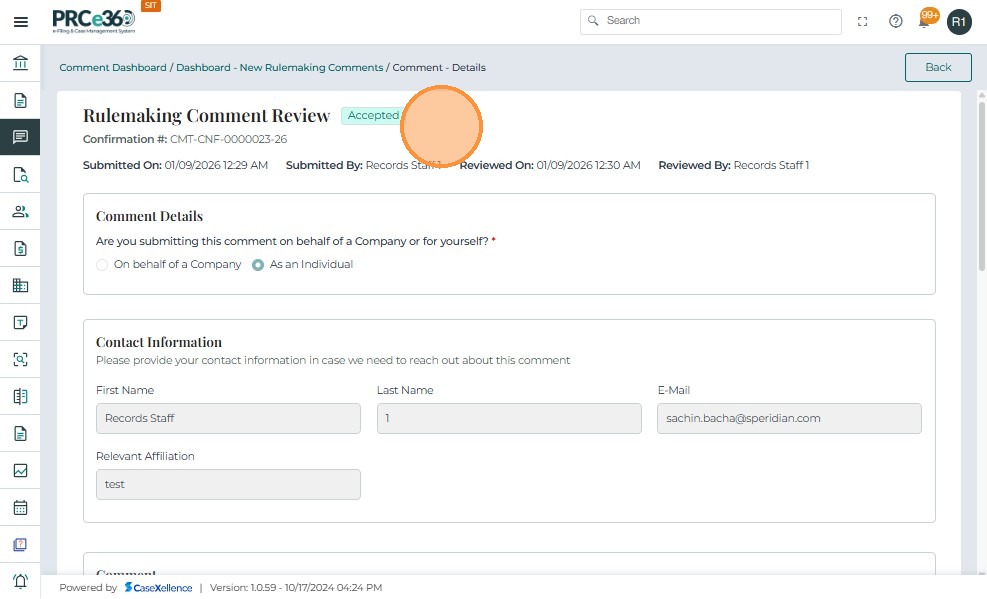Select 'On behalf of a Company' radio
Viewport: 987px width, 599px height.
click(102, 265)
